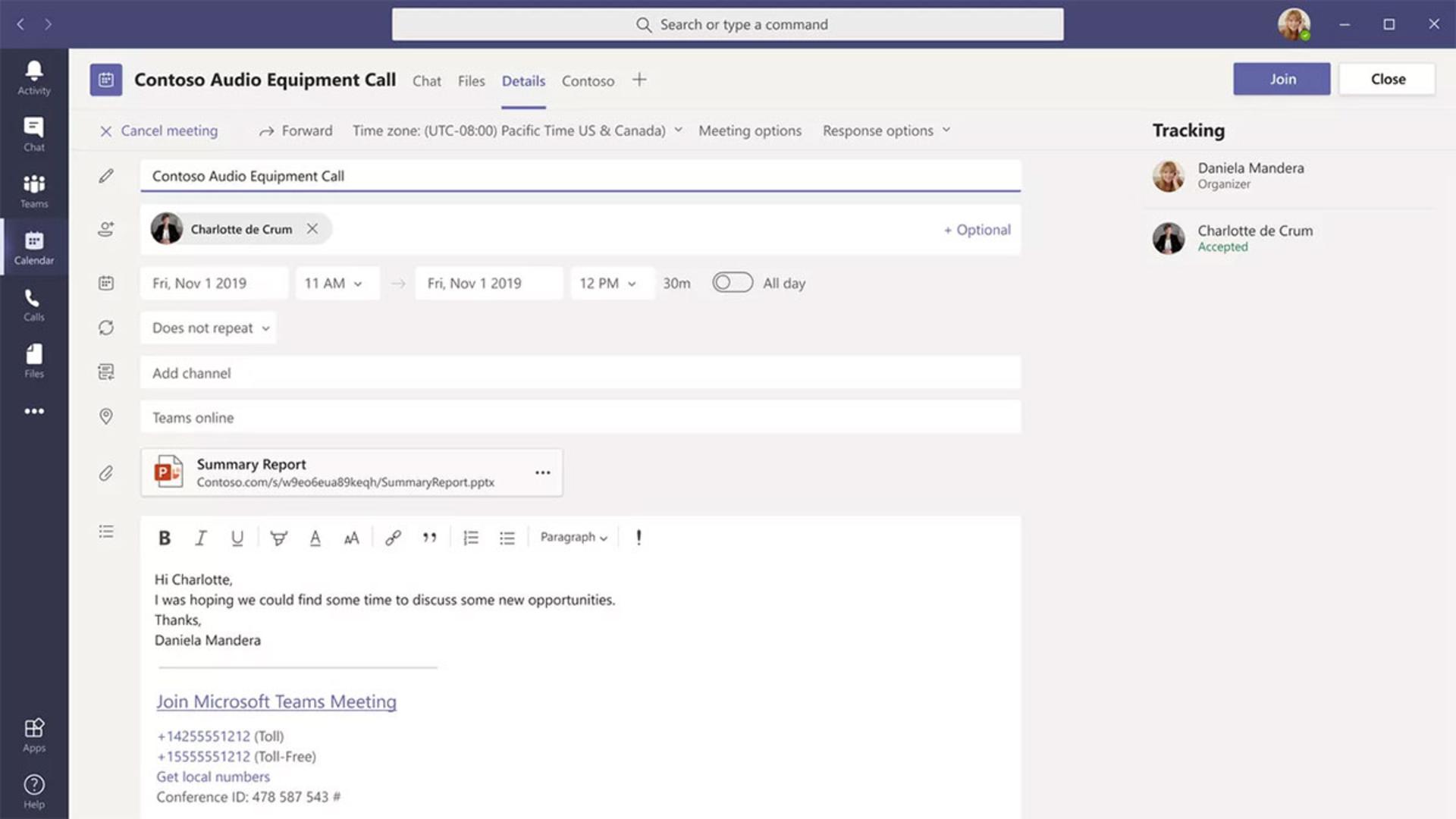Open Join Microsoft Teams Meeting link
1456x819 pixels.
(276, 701)
